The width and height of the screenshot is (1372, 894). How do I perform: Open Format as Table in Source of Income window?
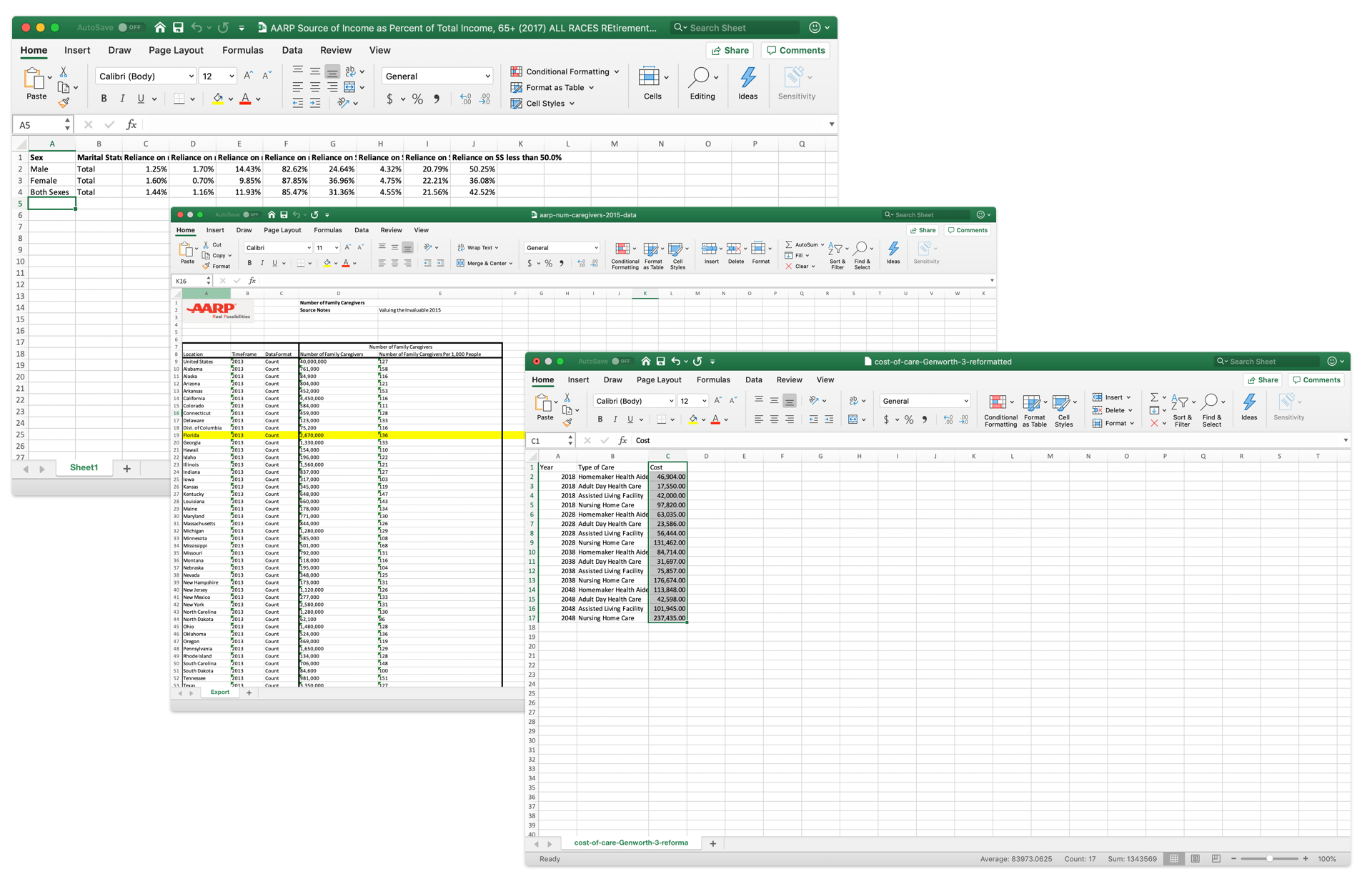pyautogui.click(x=552, y=87)
